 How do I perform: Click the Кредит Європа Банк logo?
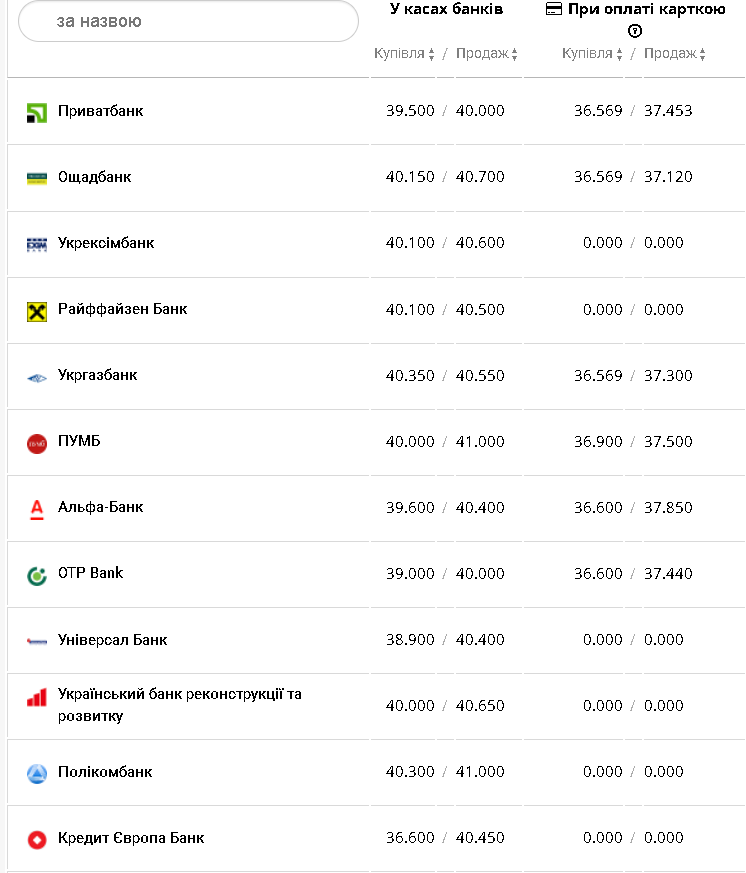(37, 839)
